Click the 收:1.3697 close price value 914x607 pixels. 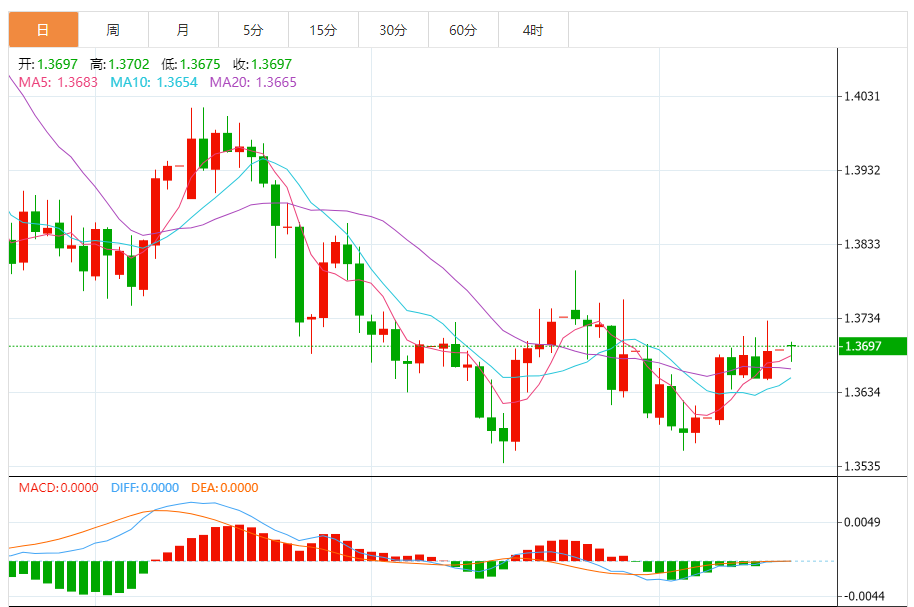(262, 64)
